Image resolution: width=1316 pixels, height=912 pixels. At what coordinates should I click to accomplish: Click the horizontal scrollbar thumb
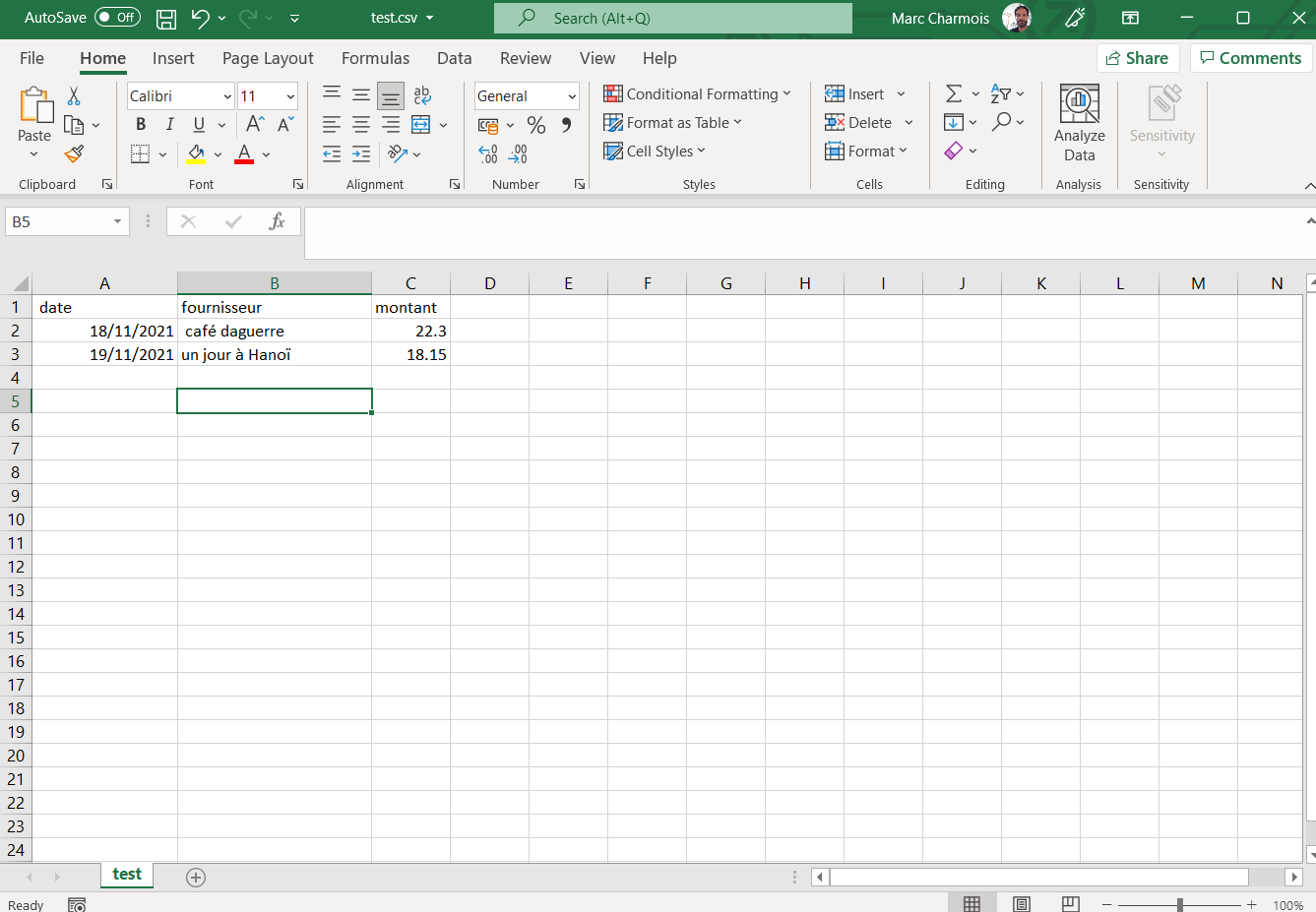1039,877
